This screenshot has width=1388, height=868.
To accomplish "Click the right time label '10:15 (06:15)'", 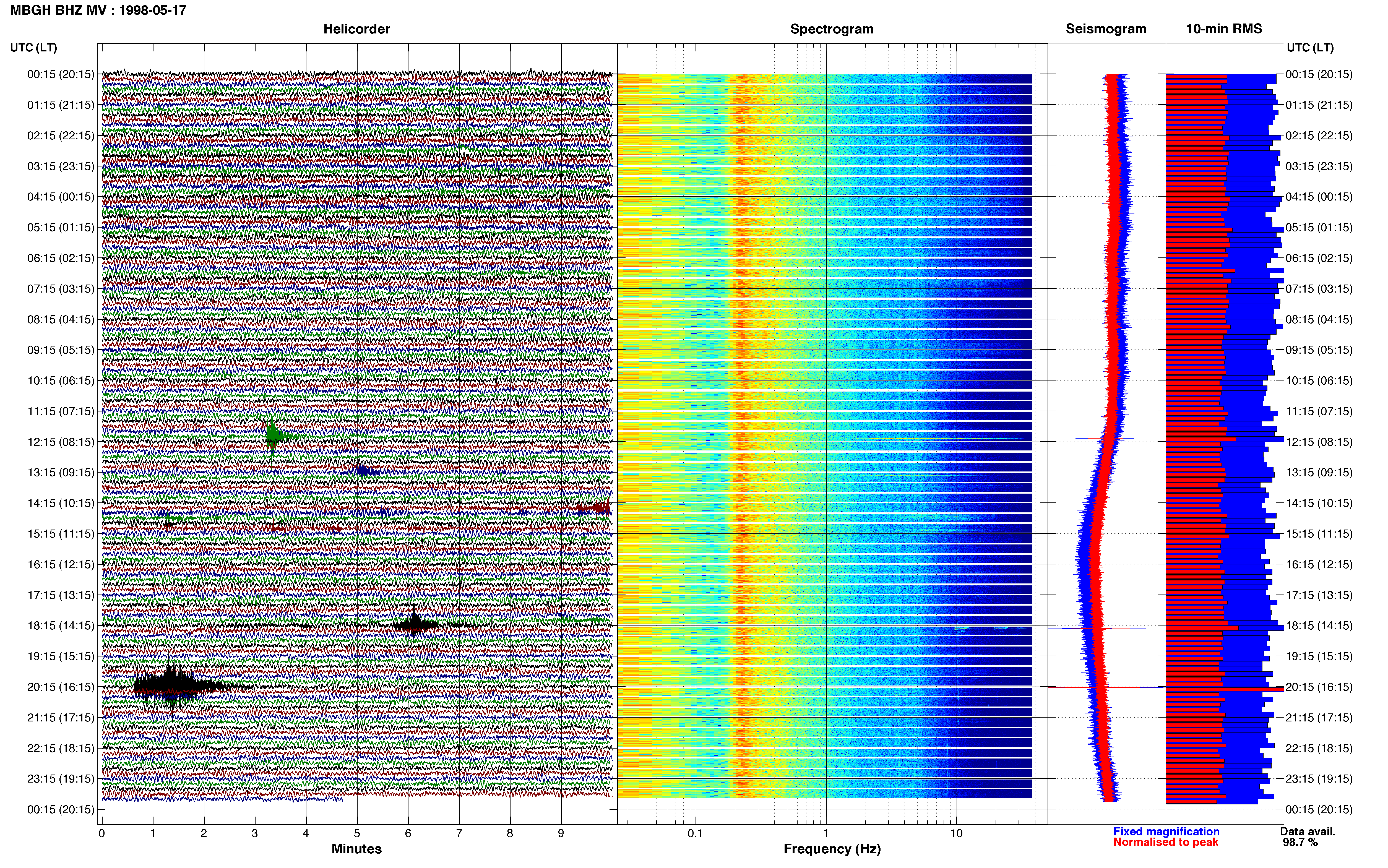I will pos(1319,380).
